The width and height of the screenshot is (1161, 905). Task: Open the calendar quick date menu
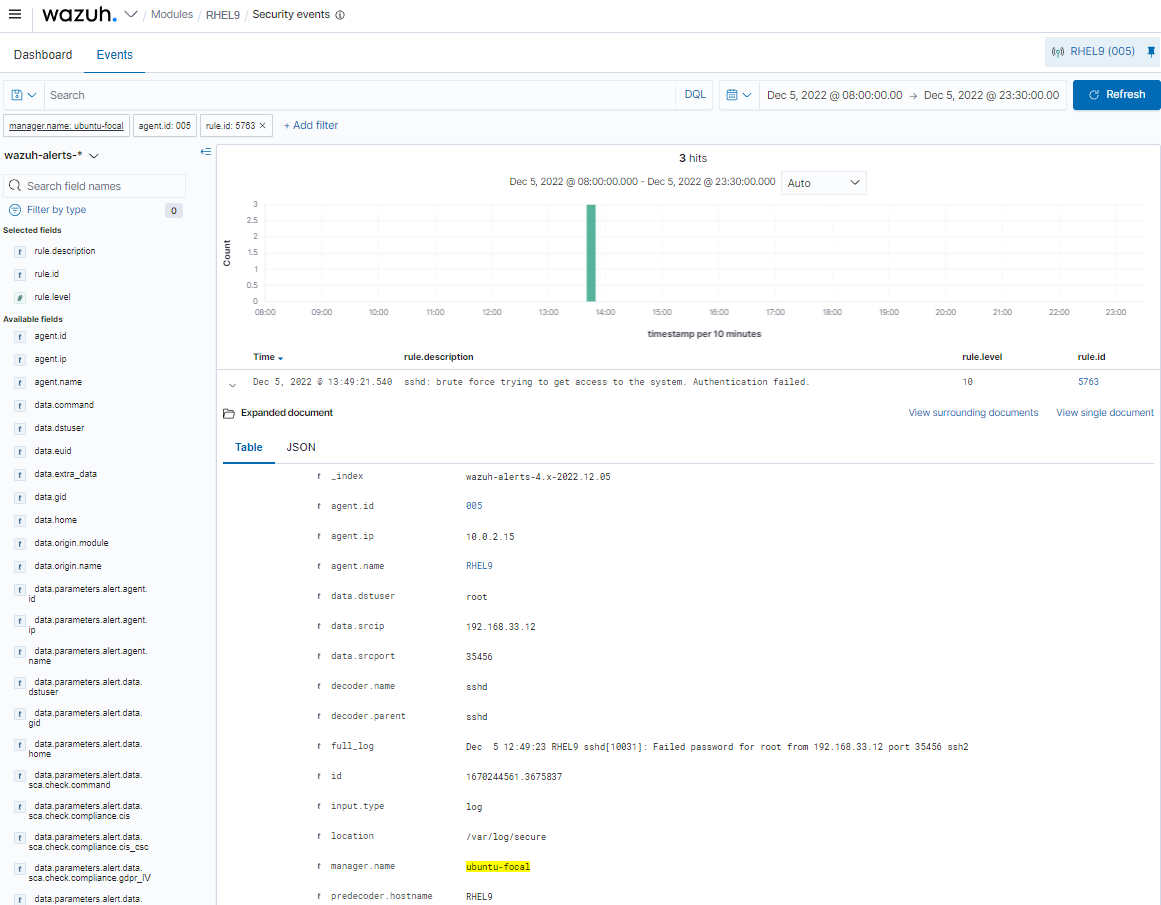click(739, 95)
